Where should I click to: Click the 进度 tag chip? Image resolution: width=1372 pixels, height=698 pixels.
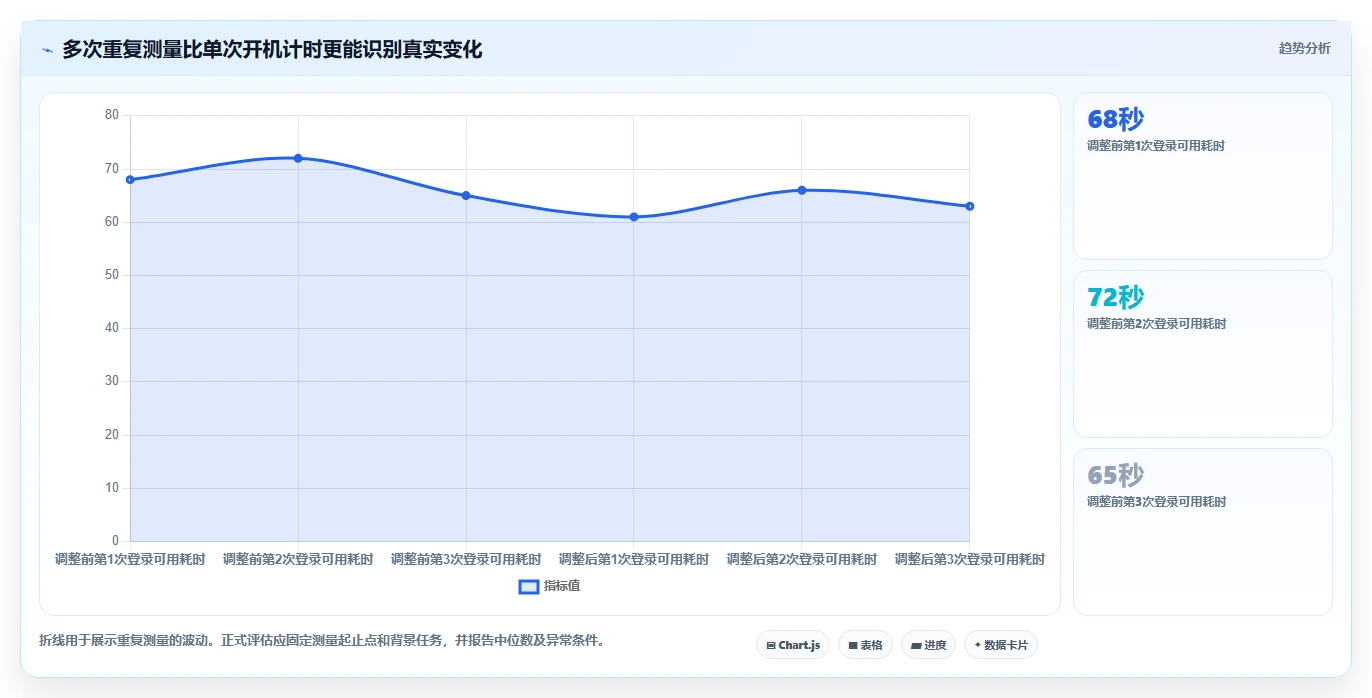point(928,645)
